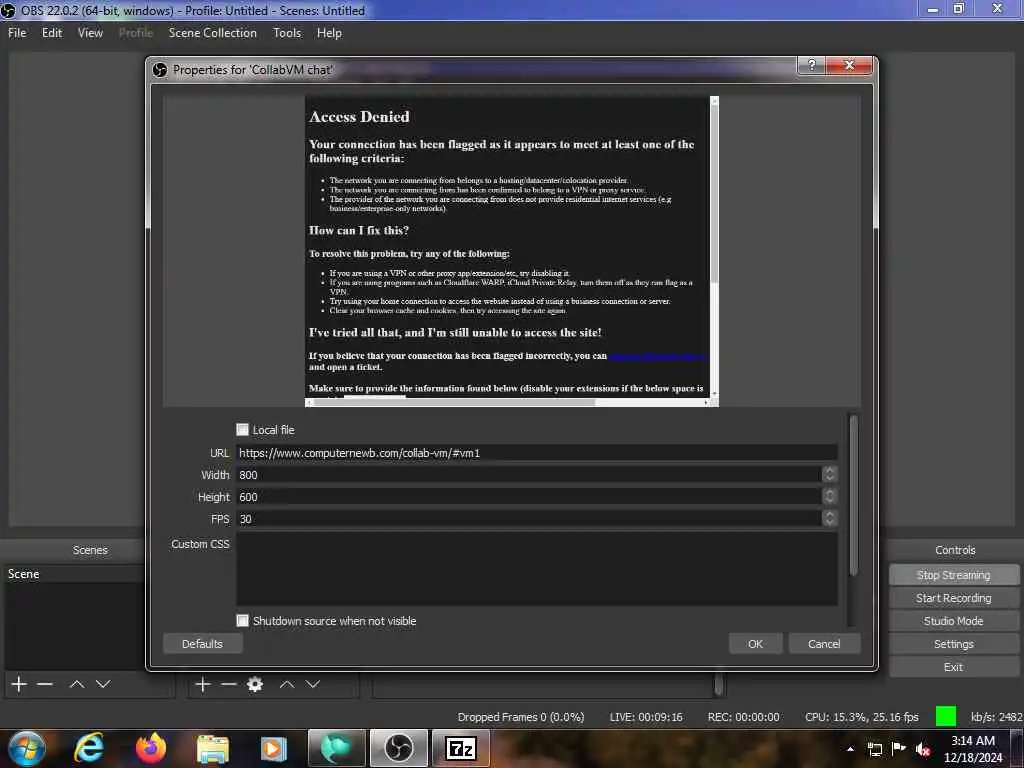The height and width of the screenshot is (768, 1024).
Task: Open Windows Explorer folder icon in taskbar
Action: point(213,749)
